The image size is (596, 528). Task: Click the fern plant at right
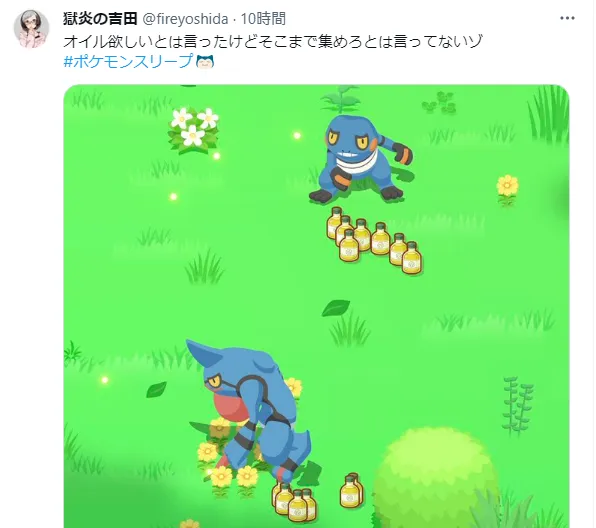pos(518,406)
